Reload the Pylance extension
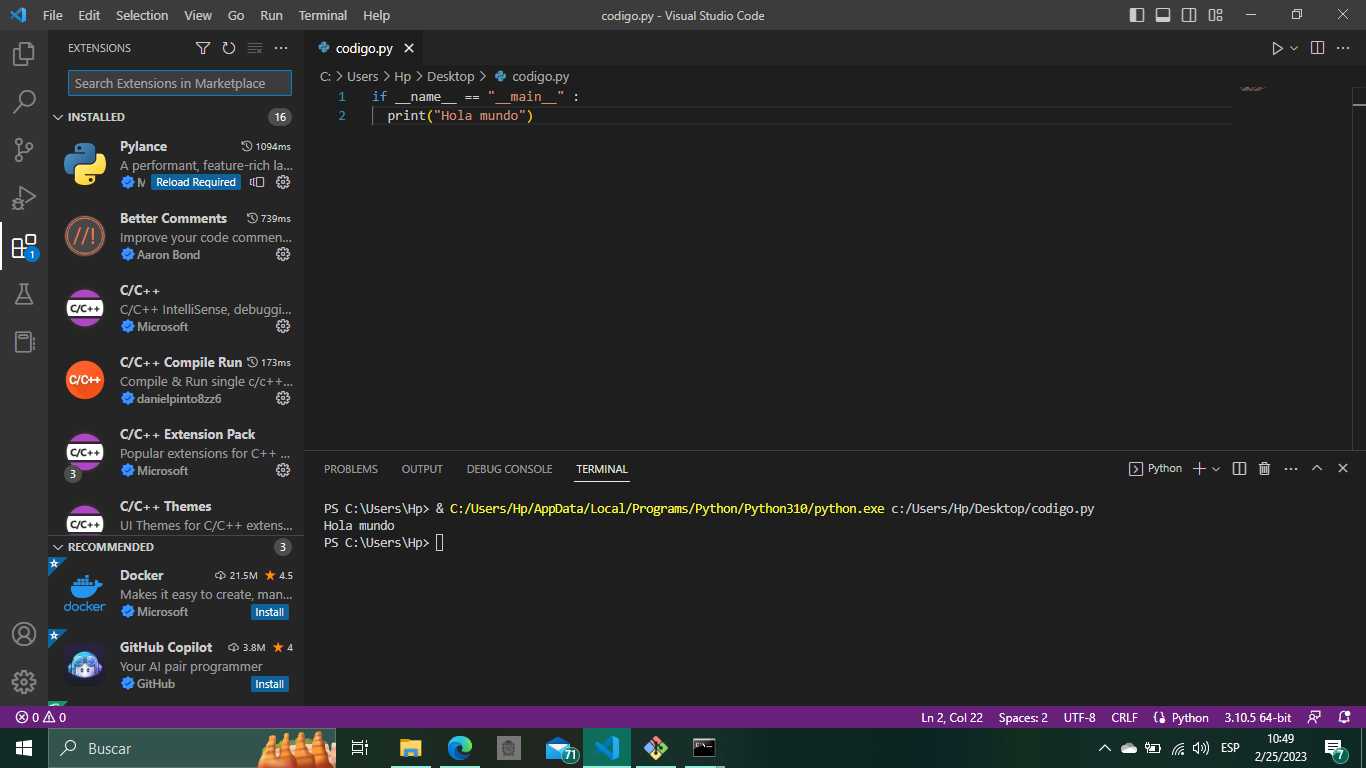This screenshot has width=1366, height=768. click(x=195, y=182)
